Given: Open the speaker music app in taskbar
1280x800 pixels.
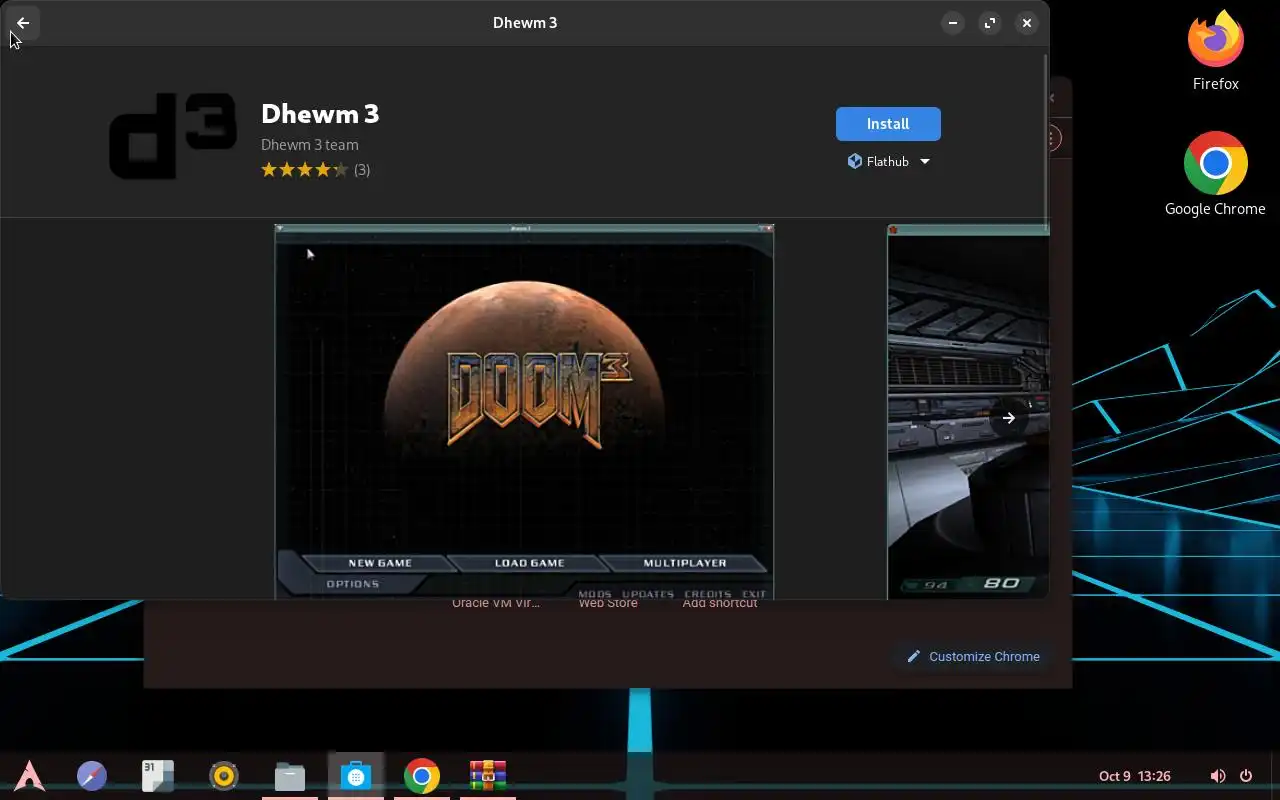Looking at the screenshot, I should coord(224,776).
